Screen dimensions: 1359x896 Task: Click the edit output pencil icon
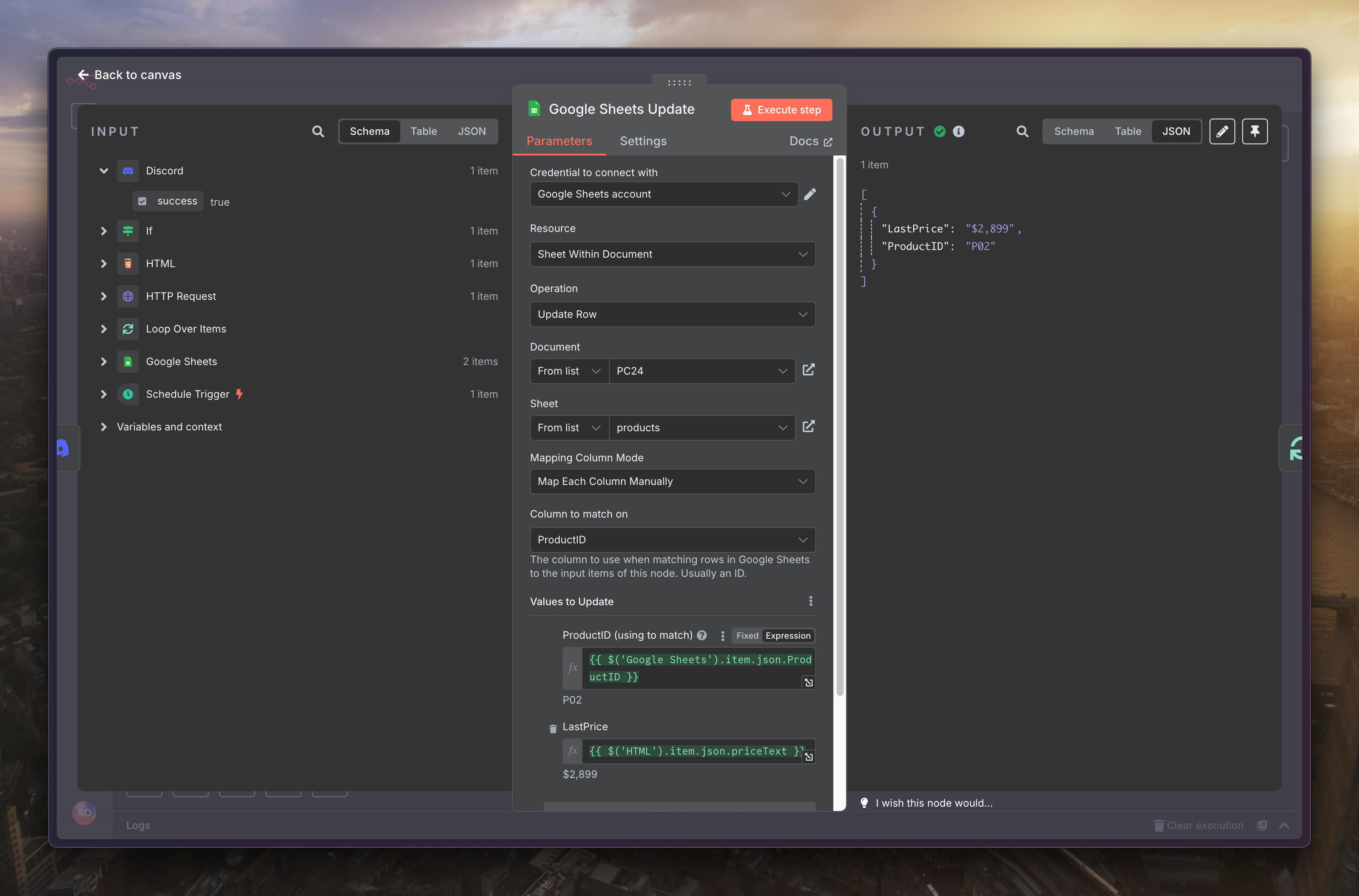click(1222, 131)
